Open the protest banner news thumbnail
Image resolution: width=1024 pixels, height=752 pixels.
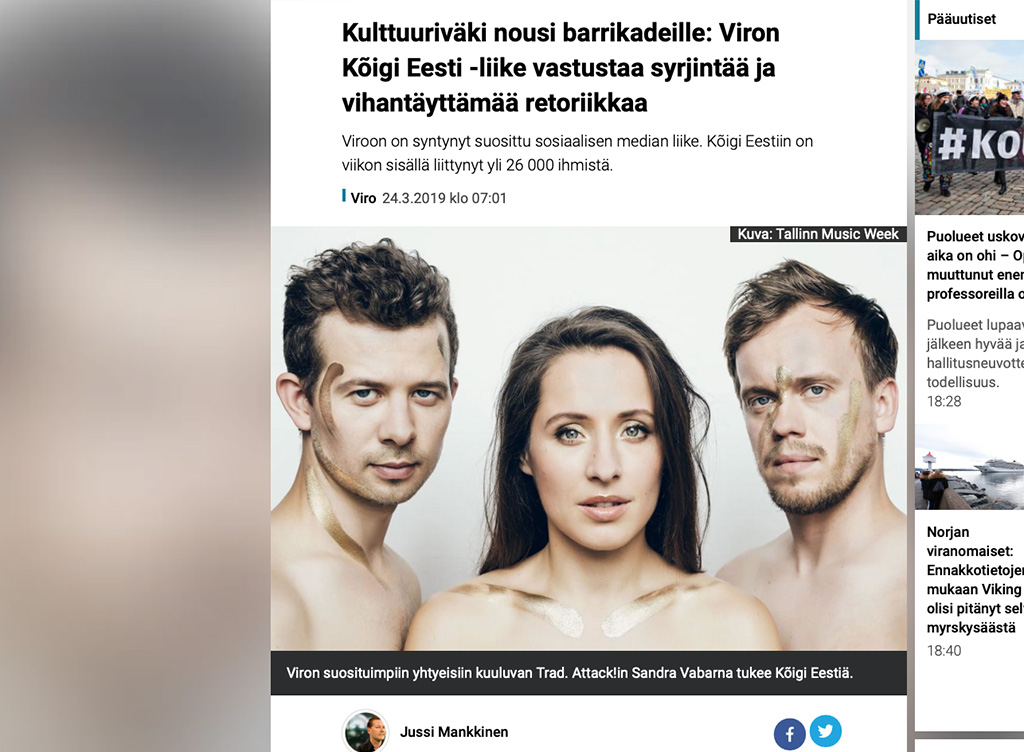point(969,127)
